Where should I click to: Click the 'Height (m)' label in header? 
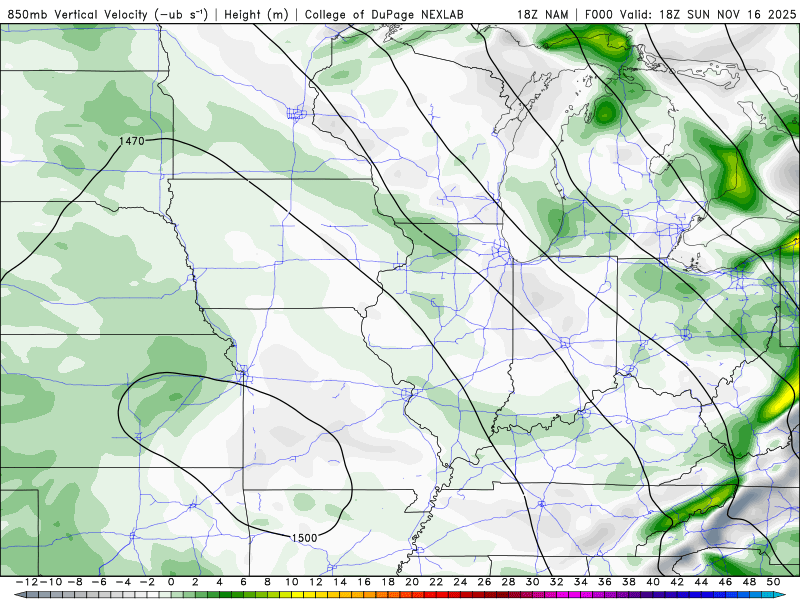tap(257, 14)
